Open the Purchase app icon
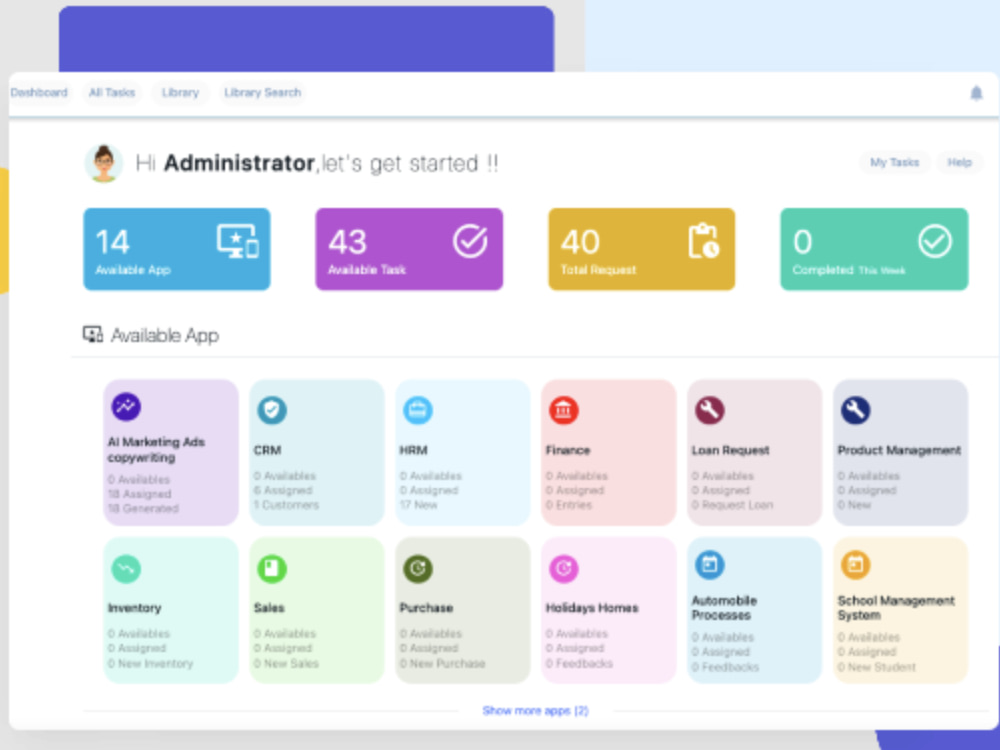 point(418,568)
